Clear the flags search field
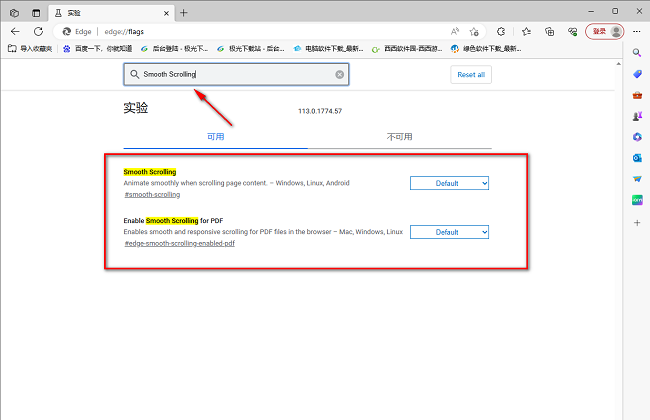 (x=340, y=74)
